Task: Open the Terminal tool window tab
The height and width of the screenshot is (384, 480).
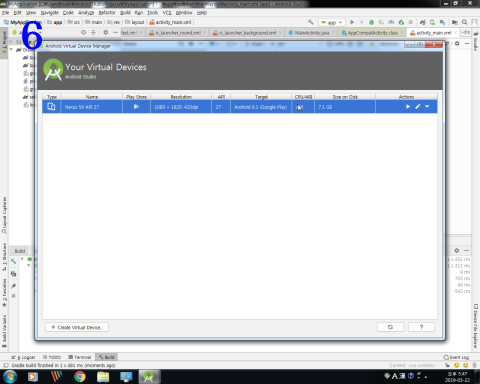Action: [80, 357]
